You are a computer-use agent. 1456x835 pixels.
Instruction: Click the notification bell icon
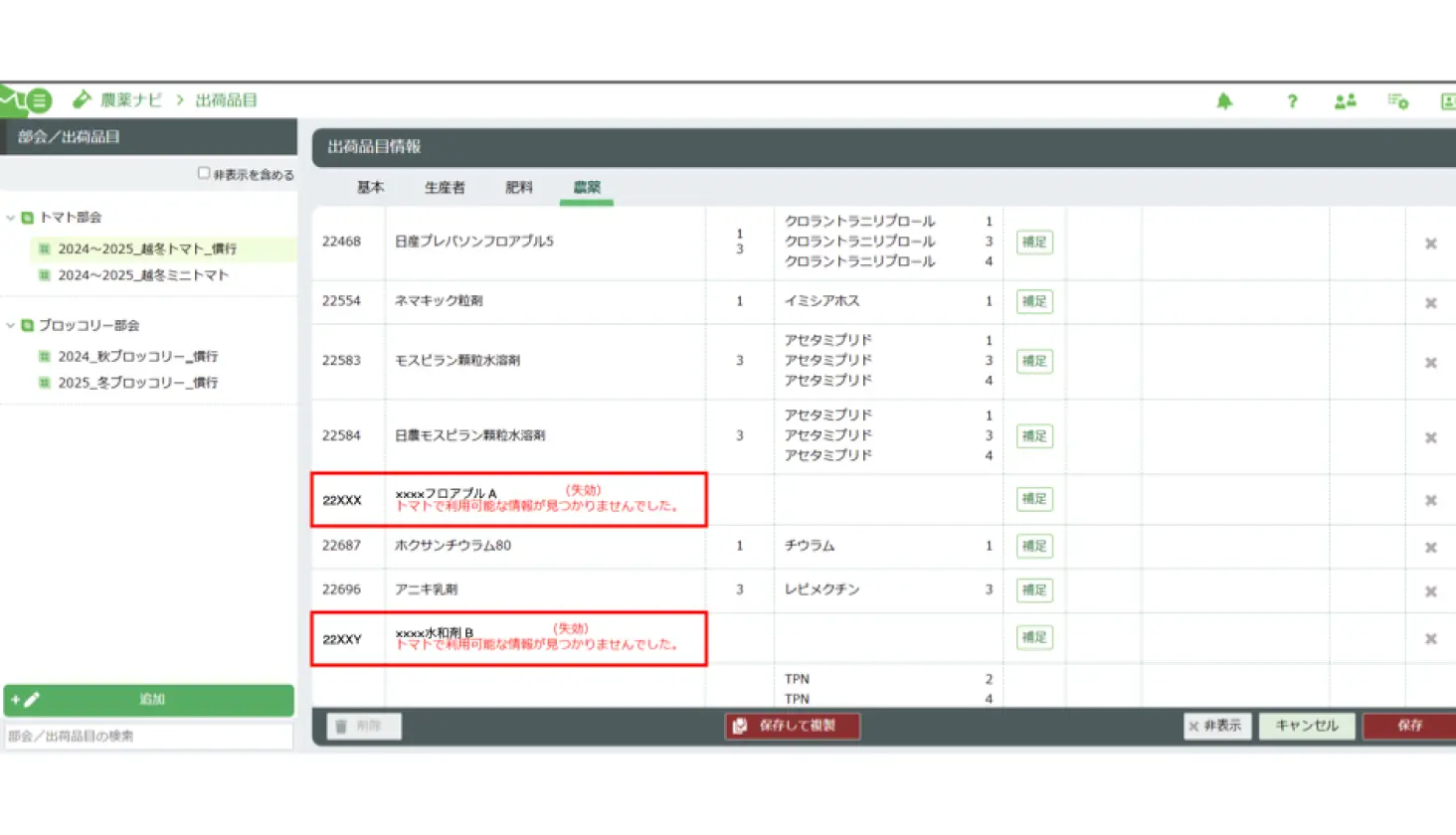[1224, 101]
